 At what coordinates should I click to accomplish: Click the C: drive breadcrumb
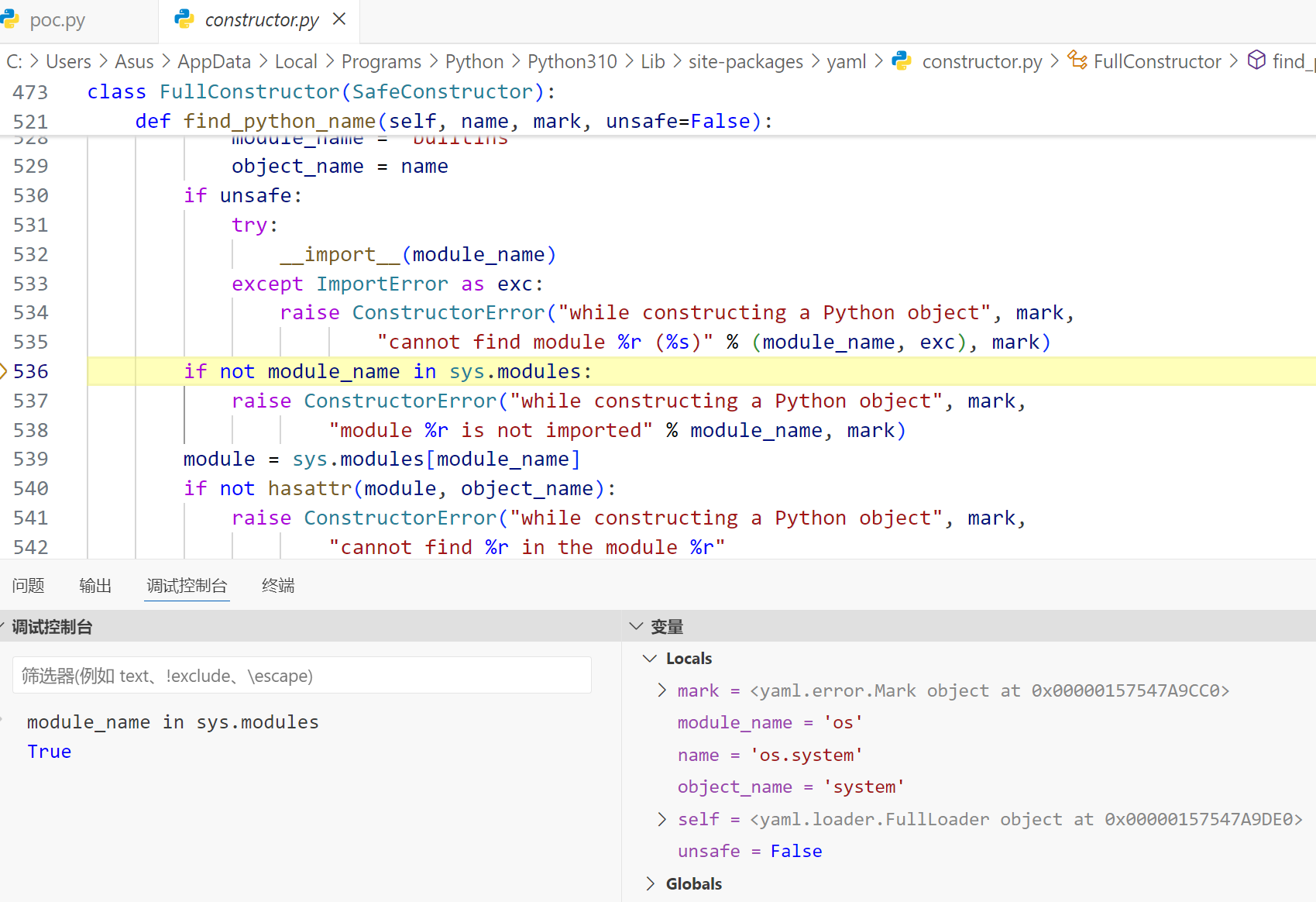click(x=14, y=61)
